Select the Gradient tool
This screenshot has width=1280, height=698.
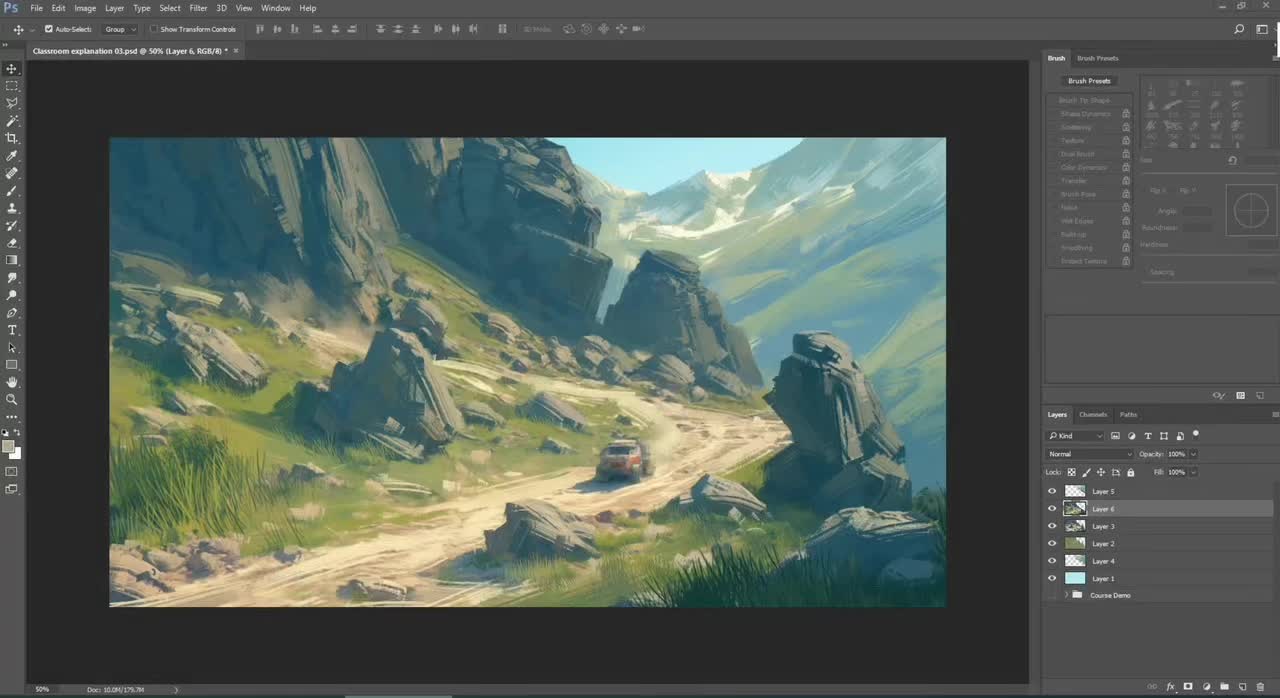click(x=12, y=260)
